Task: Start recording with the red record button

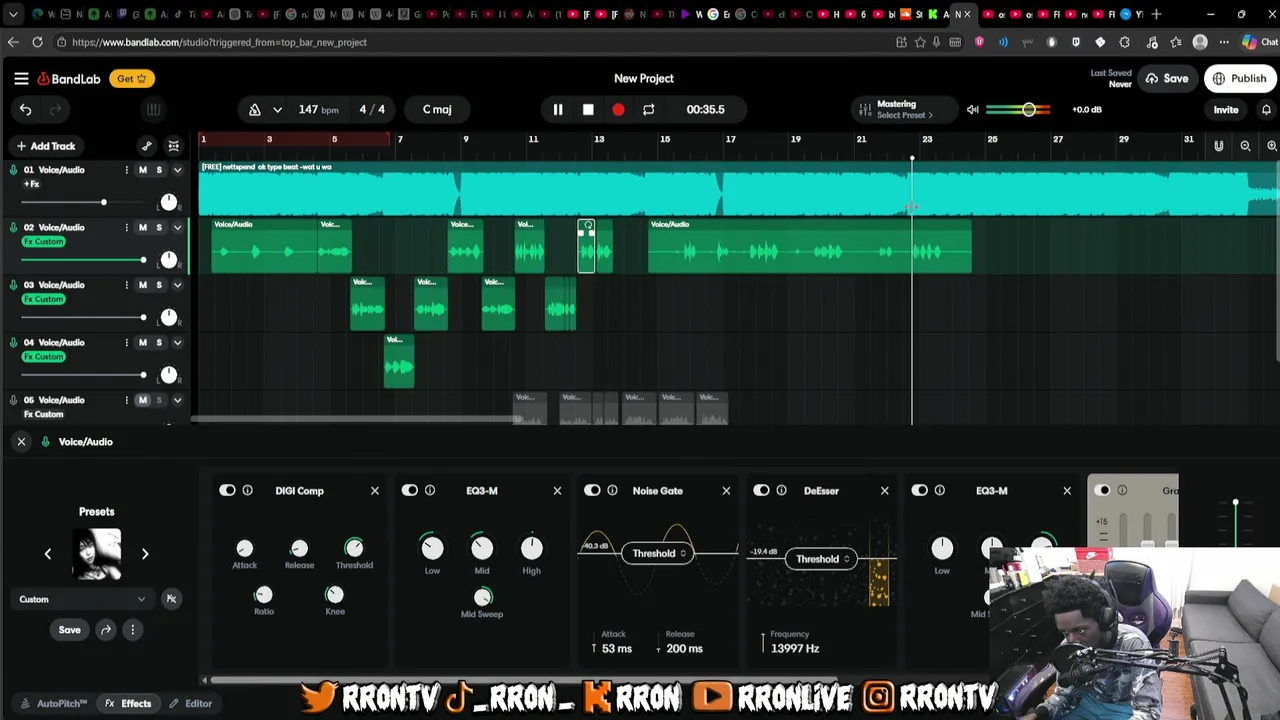Action: (x=618, y=110)
